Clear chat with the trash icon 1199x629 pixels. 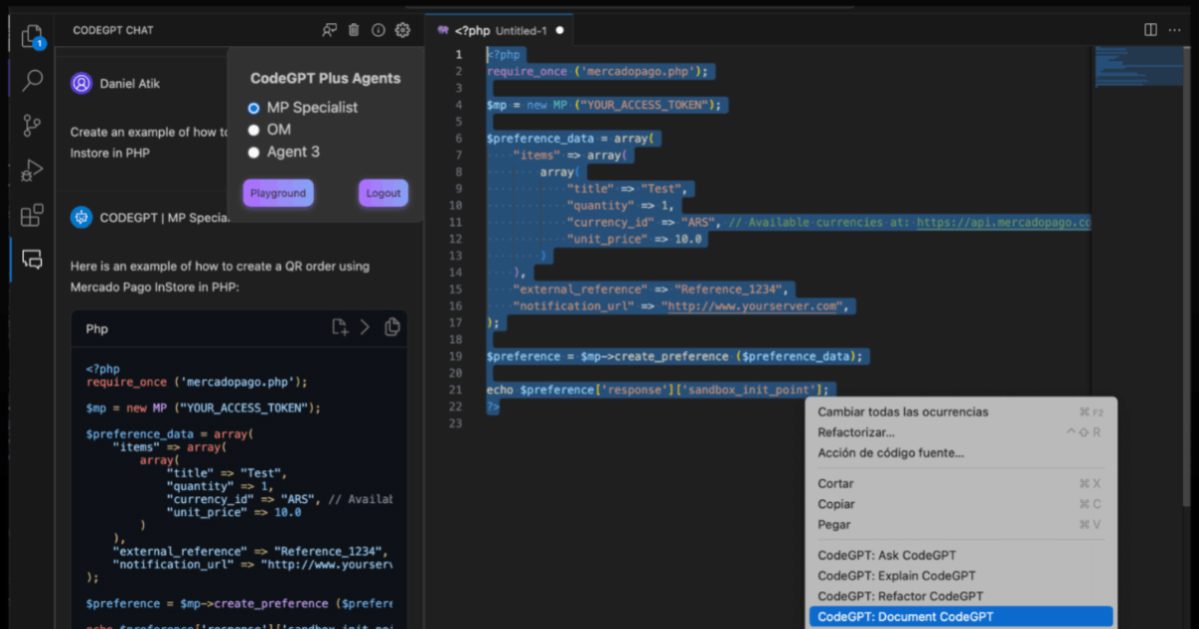[x=353, y=30]
